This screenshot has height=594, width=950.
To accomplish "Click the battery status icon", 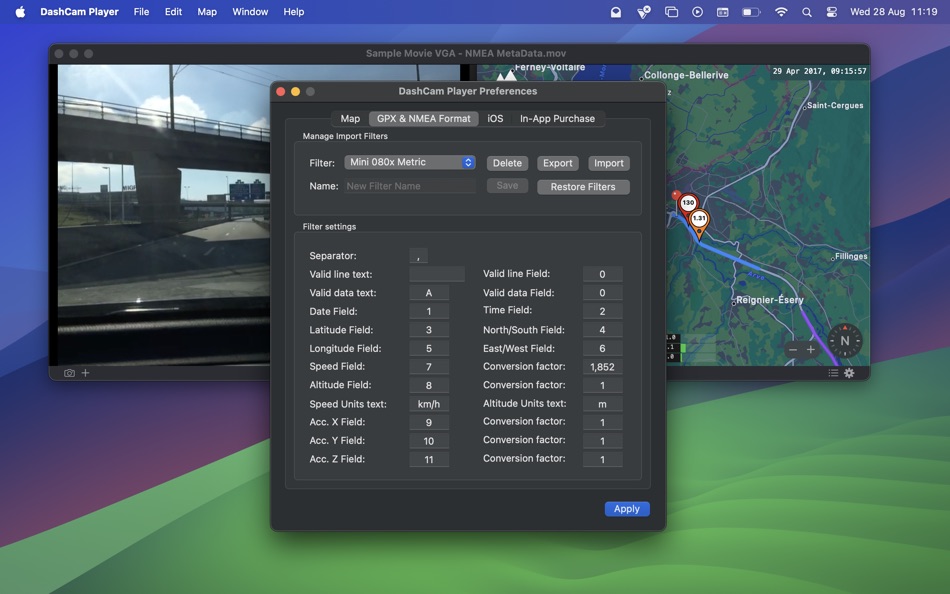I will (751, 12).
